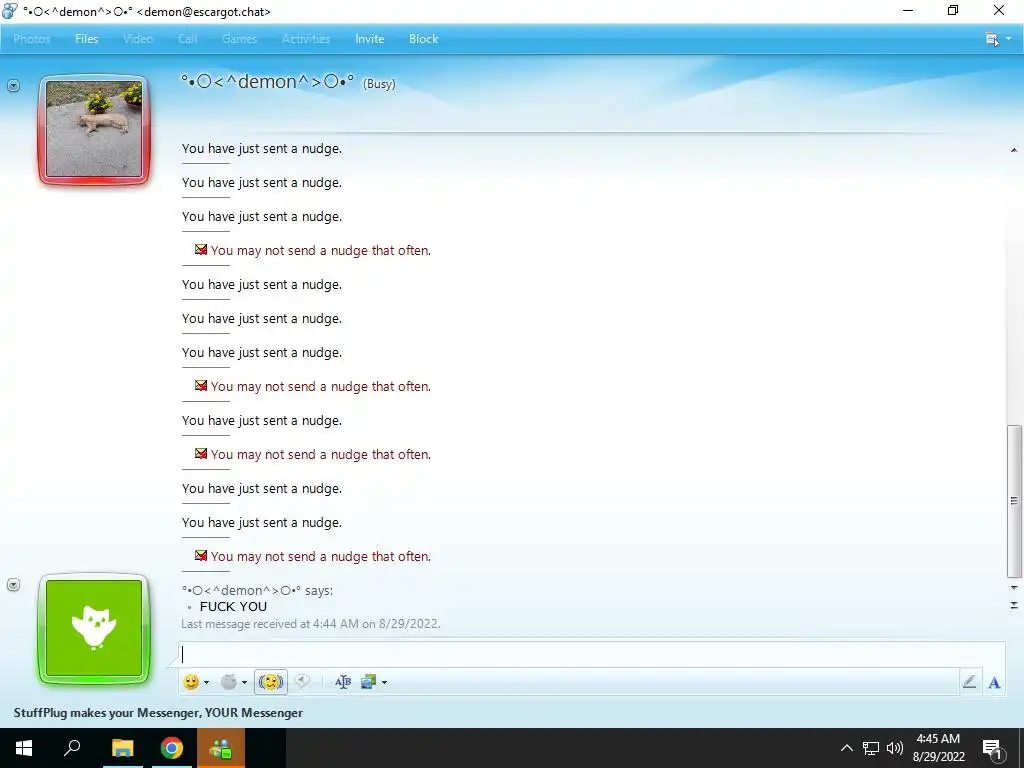Open the Invite menu
The image size is (1024, 768).
(x=369, y=39)
